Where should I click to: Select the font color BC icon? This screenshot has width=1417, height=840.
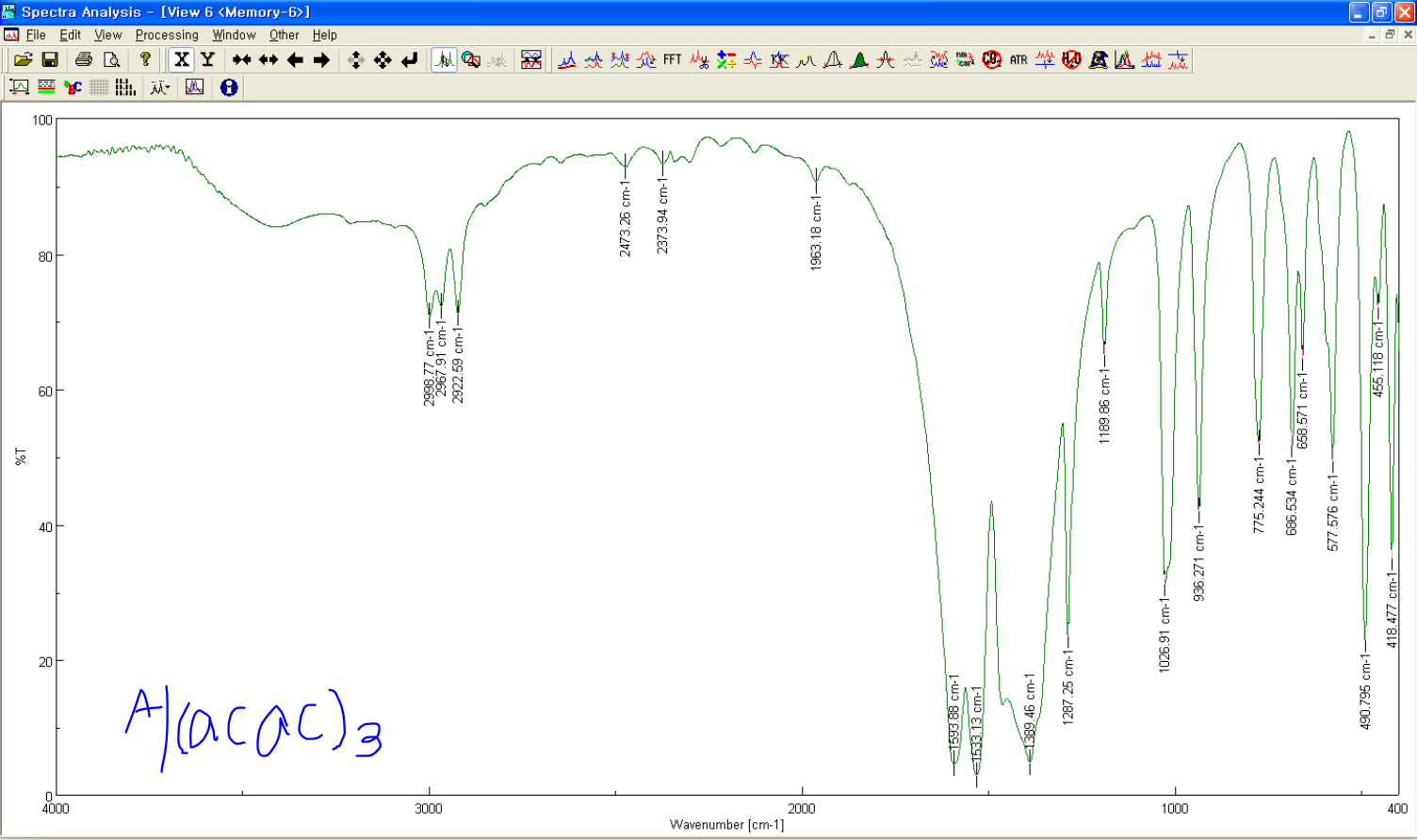[x=72, y=87]
